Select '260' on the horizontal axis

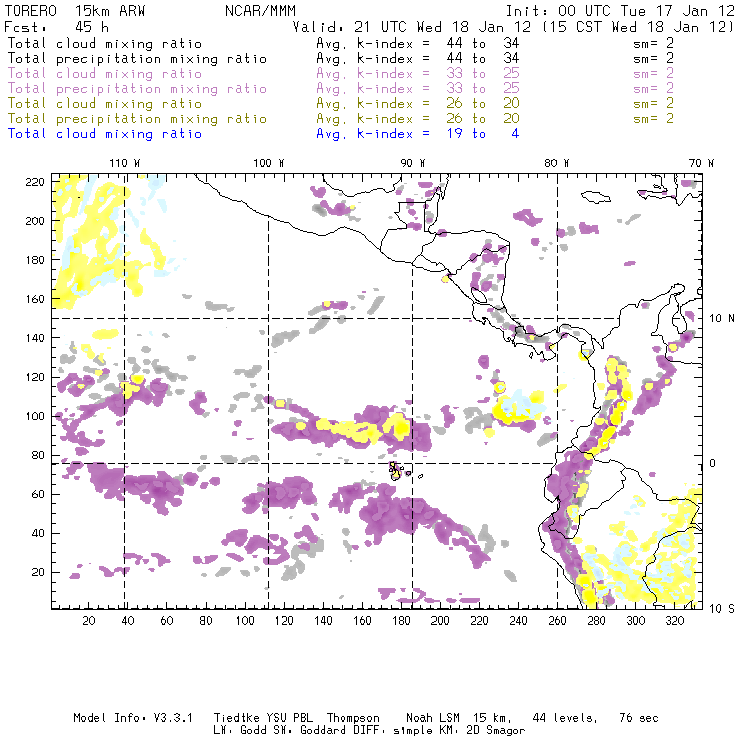coord(557,621)
